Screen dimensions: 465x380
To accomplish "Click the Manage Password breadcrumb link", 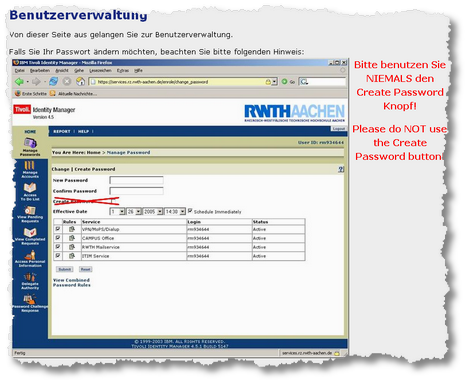I will (128, 152).
